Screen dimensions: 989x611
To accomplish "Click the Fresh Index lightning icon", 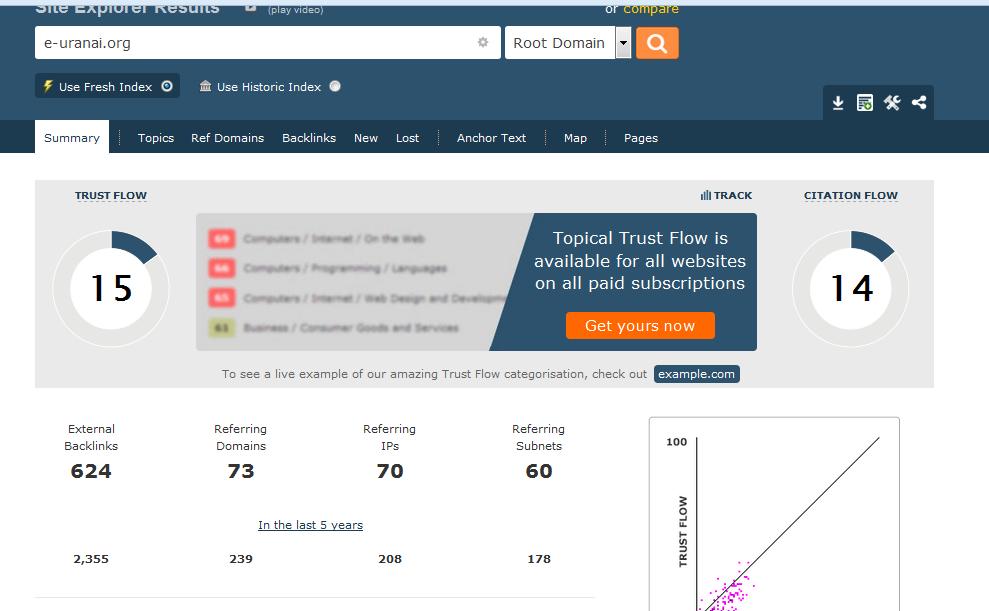I will pyautogui.click(x=48, y=86).
